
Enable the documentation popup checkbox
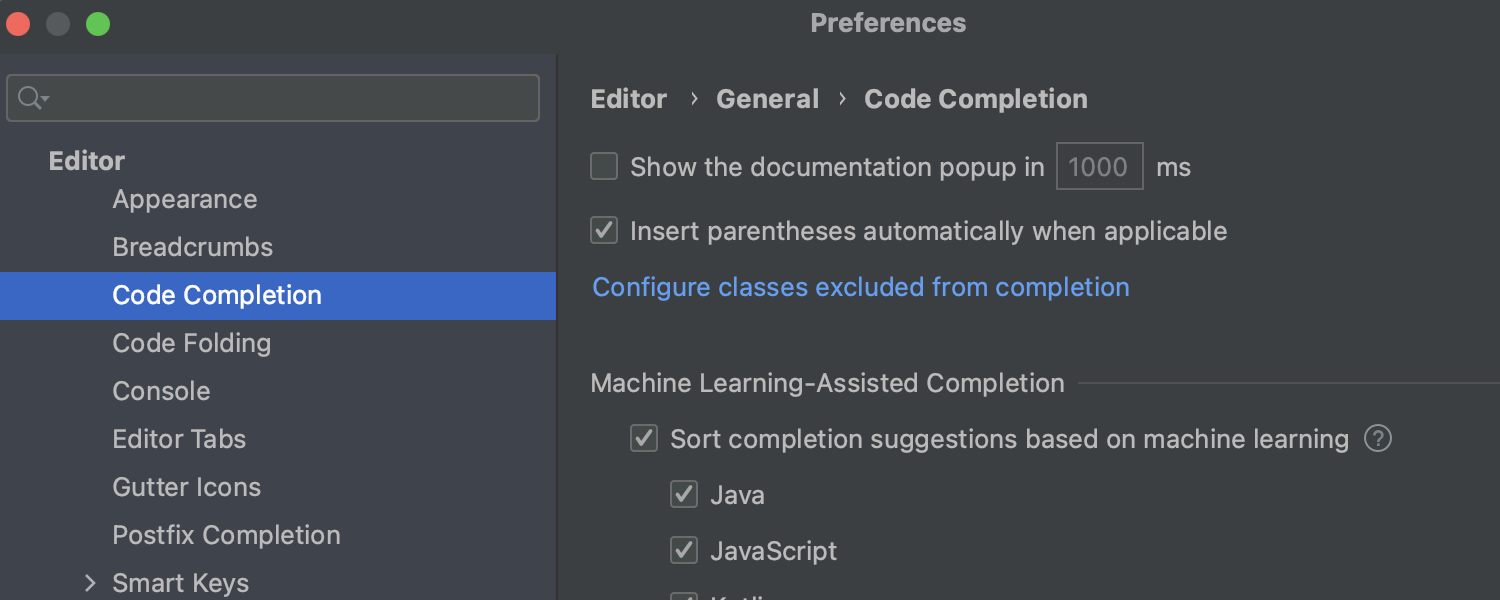click(604, 166)
